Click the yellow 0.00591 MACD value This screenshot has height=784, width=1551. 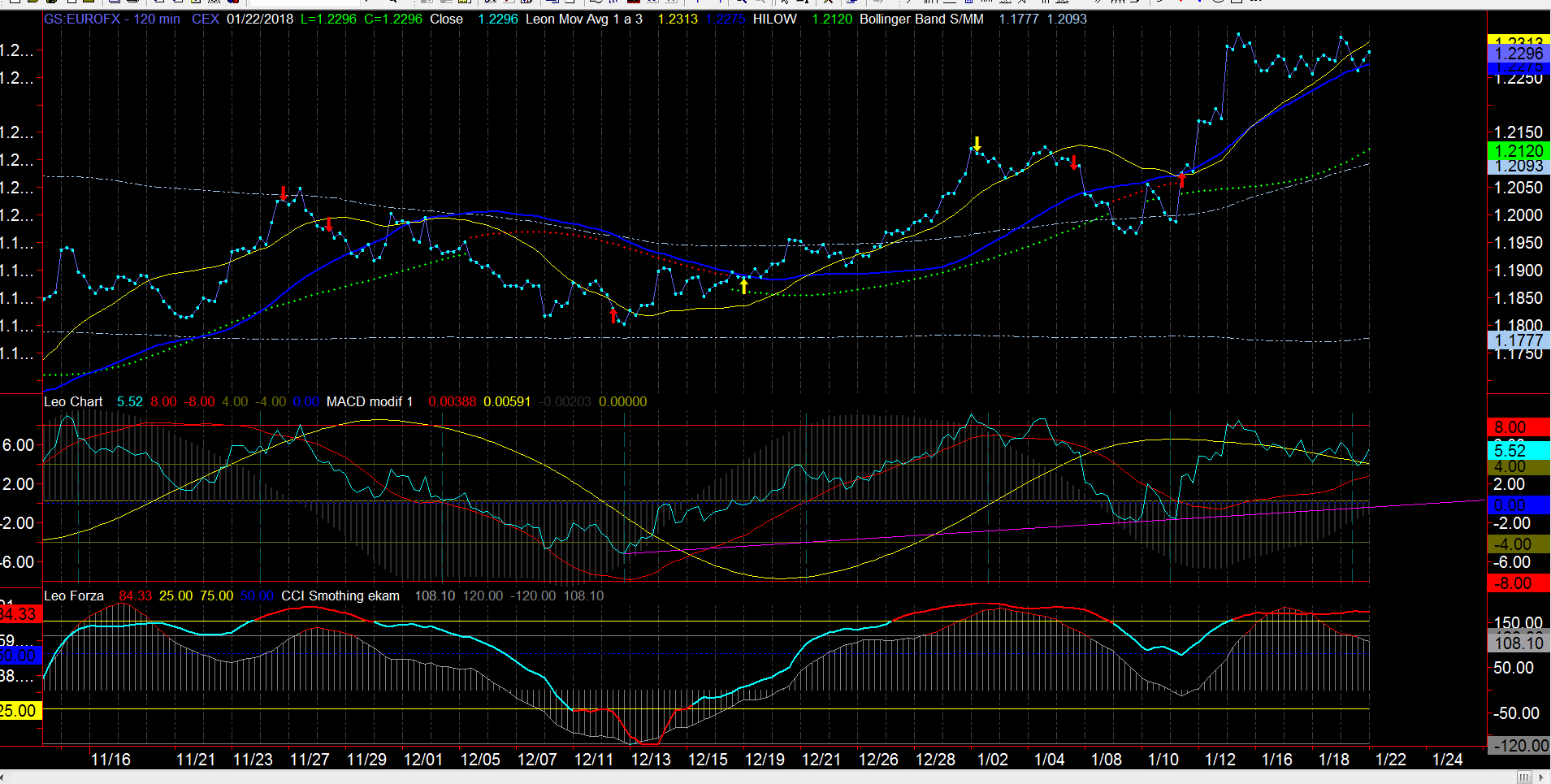click(x=507, y=401)
